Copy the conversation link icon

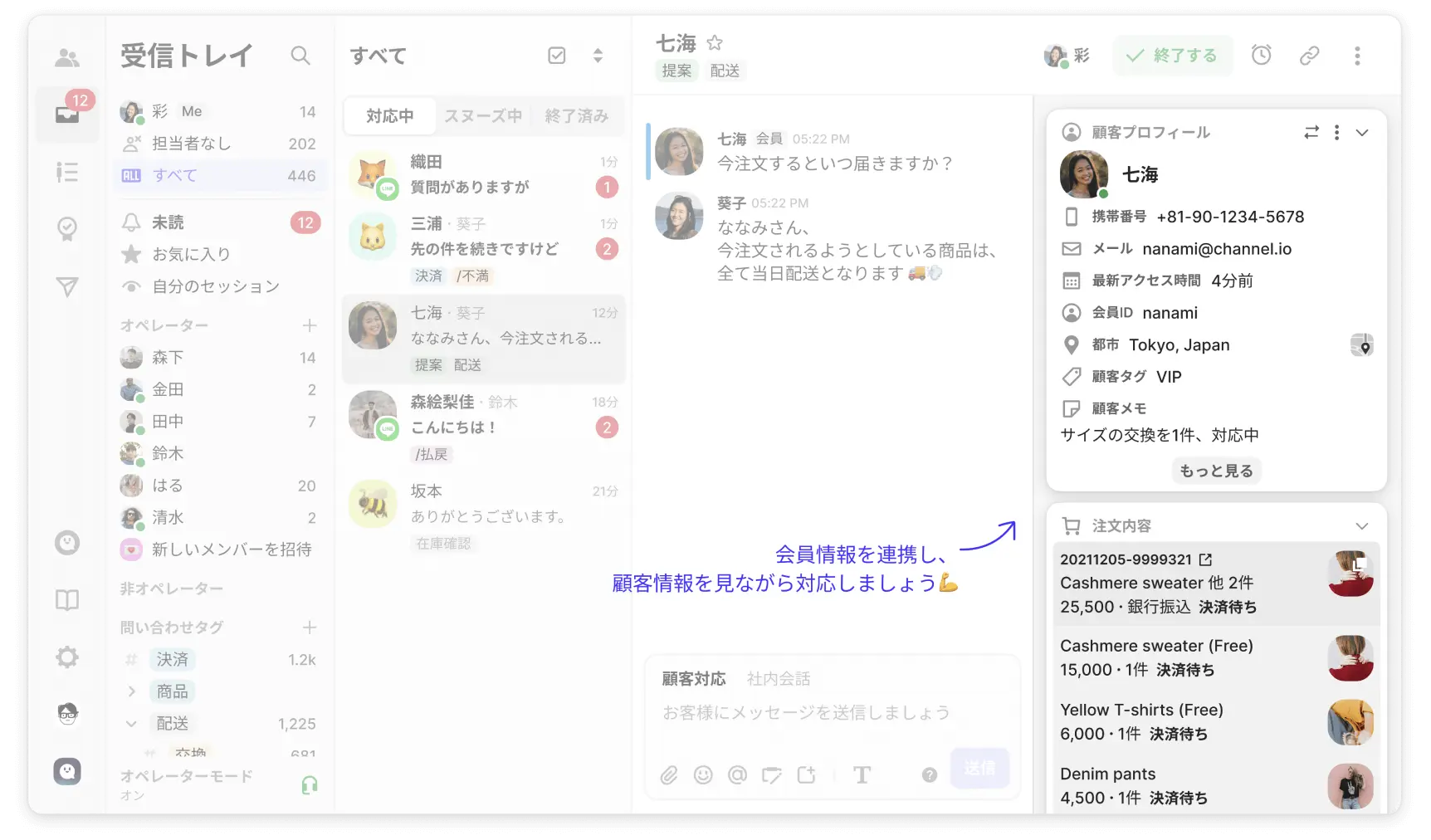tap(1309, 55)
